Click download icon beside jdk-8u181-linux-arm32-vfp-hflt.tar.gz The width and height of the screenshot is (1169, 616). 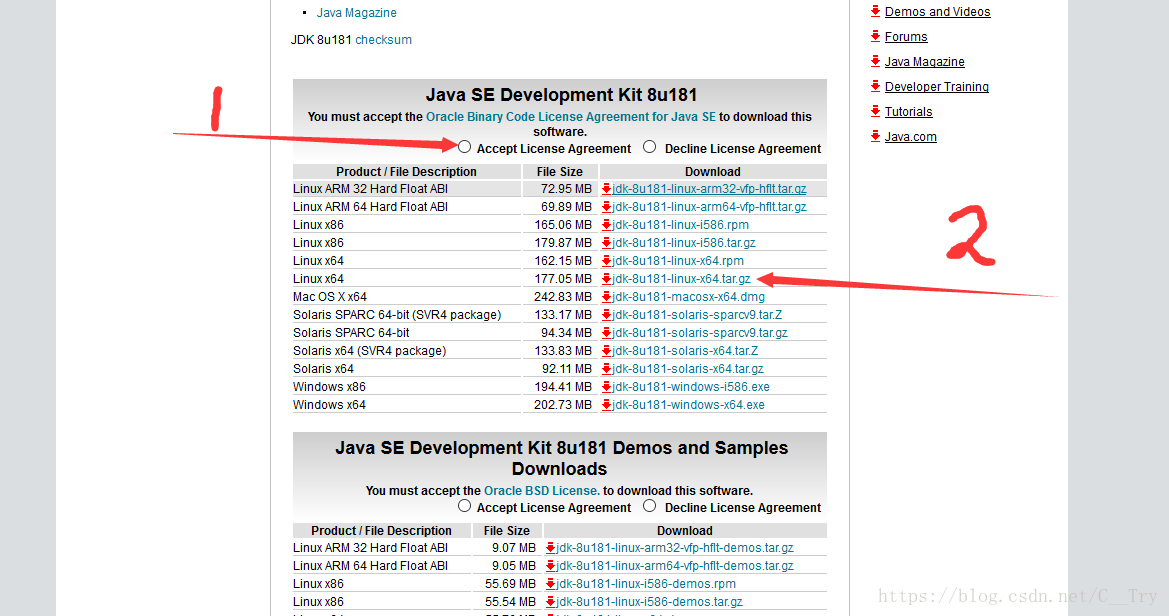(607, 189)
